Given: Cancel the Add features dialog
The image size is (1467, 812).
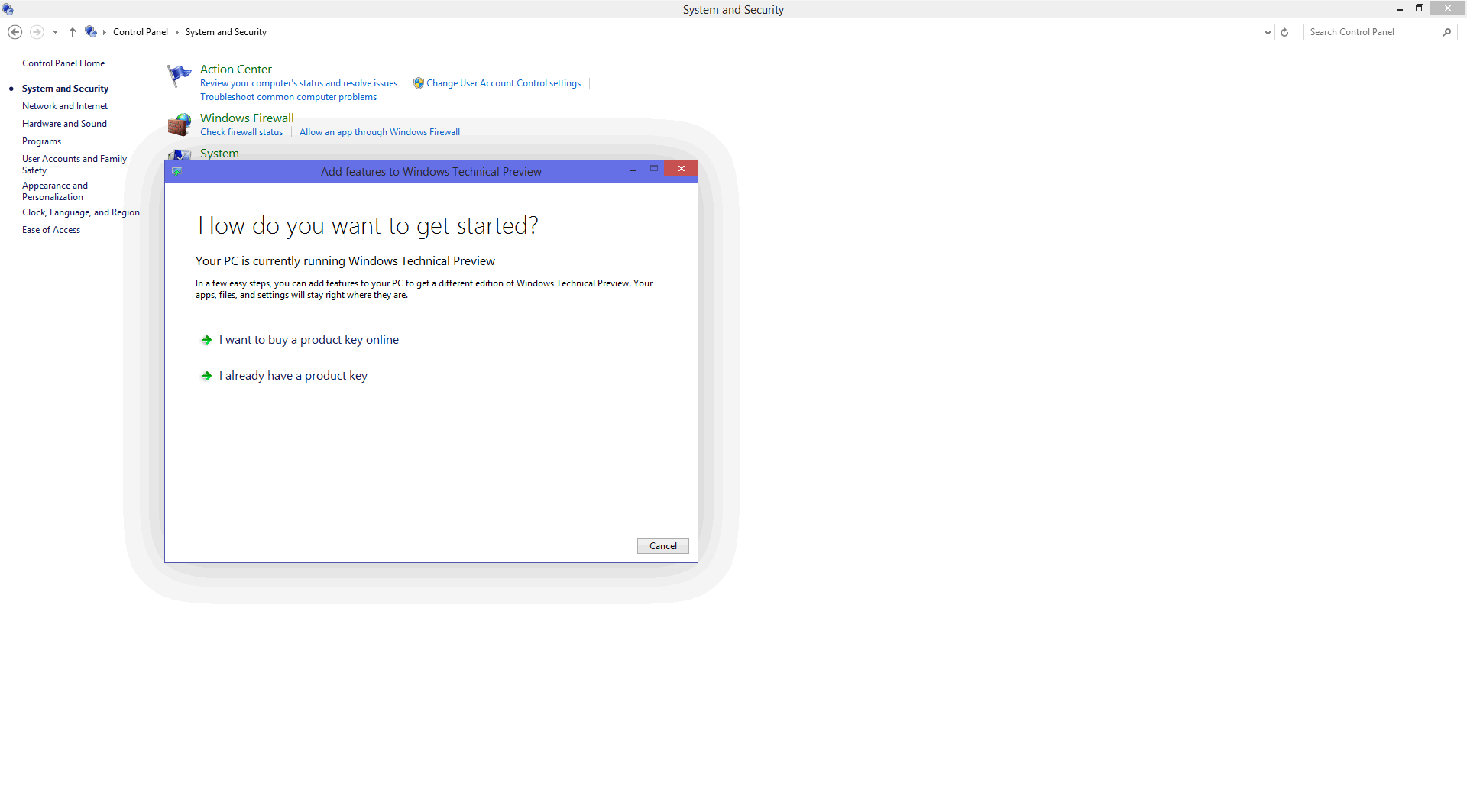Looking at the screenshot, I should 663,546.
